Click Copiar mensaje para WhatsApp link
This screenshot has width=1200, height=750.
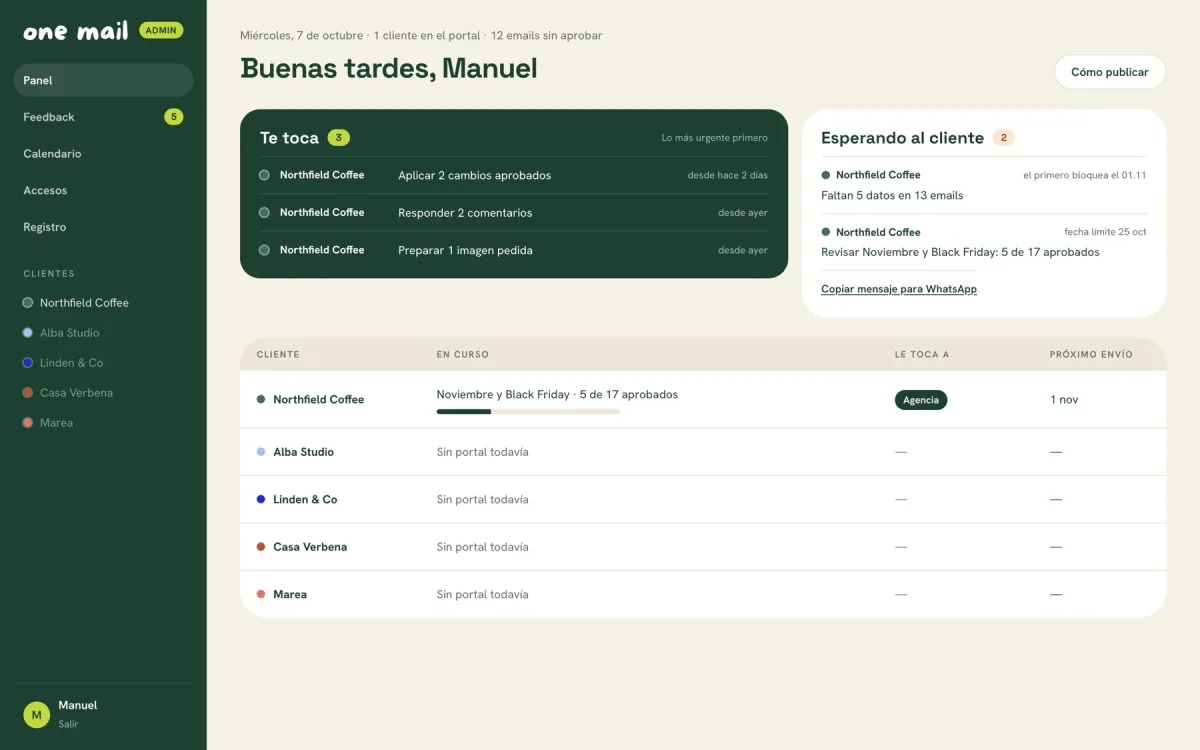tap(899, 289)
